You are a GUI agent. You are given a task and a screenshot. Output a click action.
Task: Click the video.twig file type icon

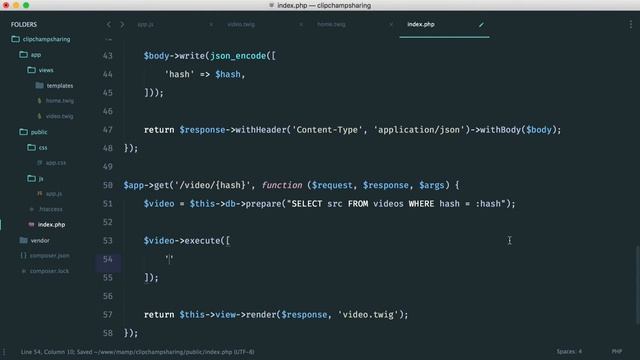[x=40, y=116]
